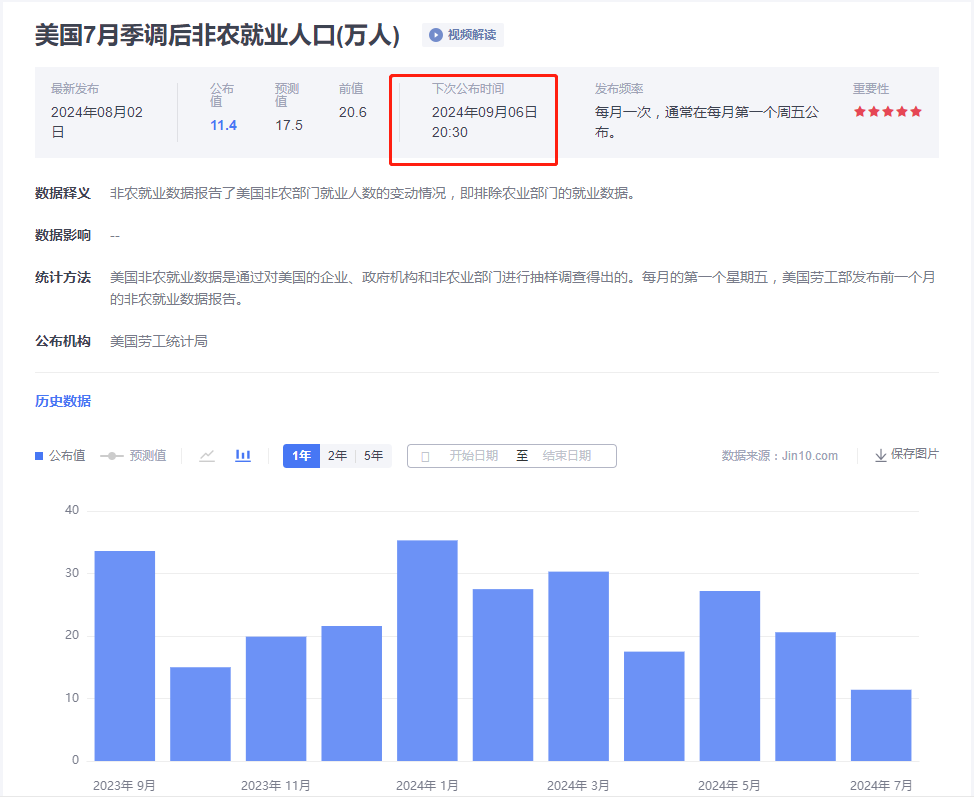
Task: Toggle the 公布值 legend series
Action: click(60, 456)
